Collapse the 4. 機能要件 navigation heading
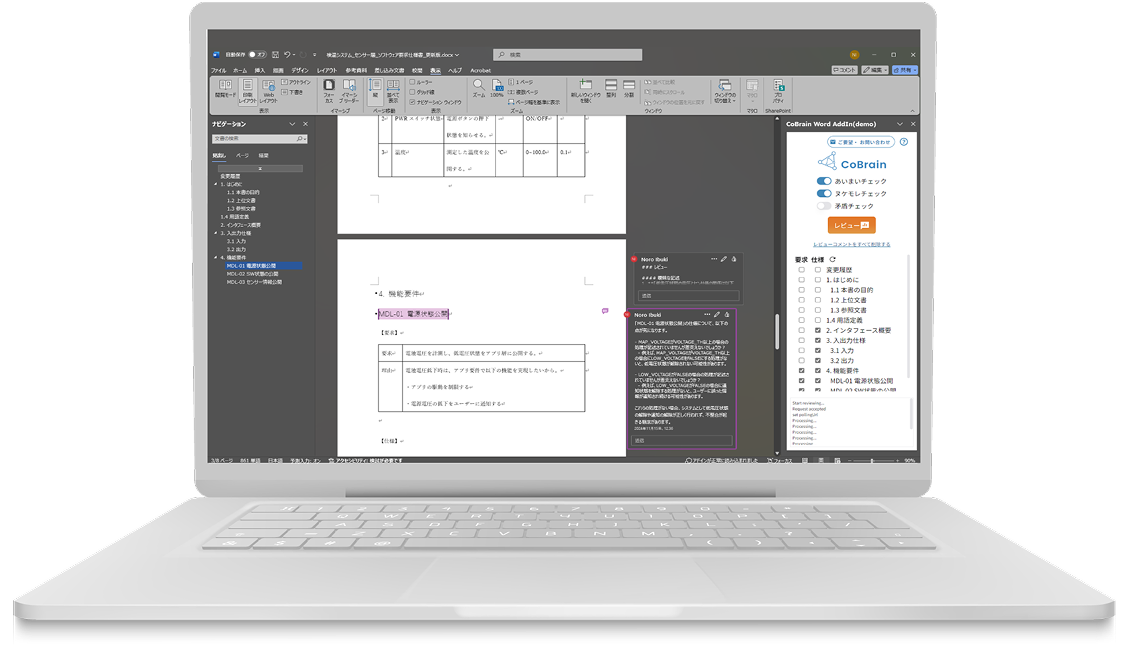Screen dimensions: 1121x645 click(x=215, y=258)
